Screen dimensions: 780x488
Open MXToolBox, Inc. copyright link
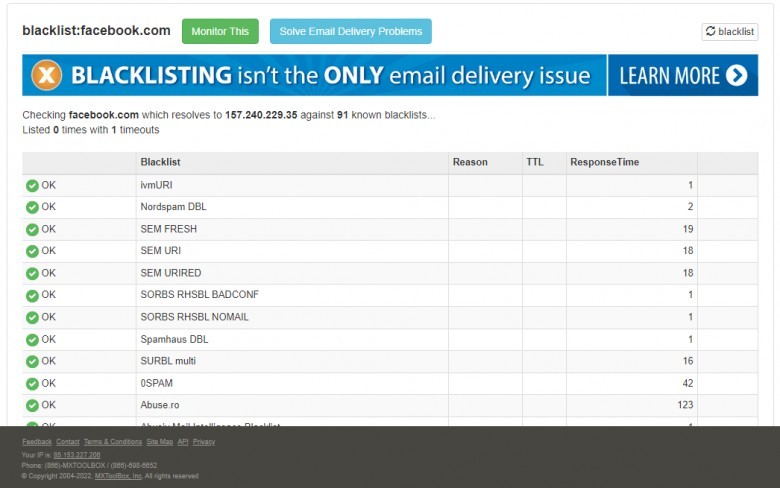click(118, 476)
